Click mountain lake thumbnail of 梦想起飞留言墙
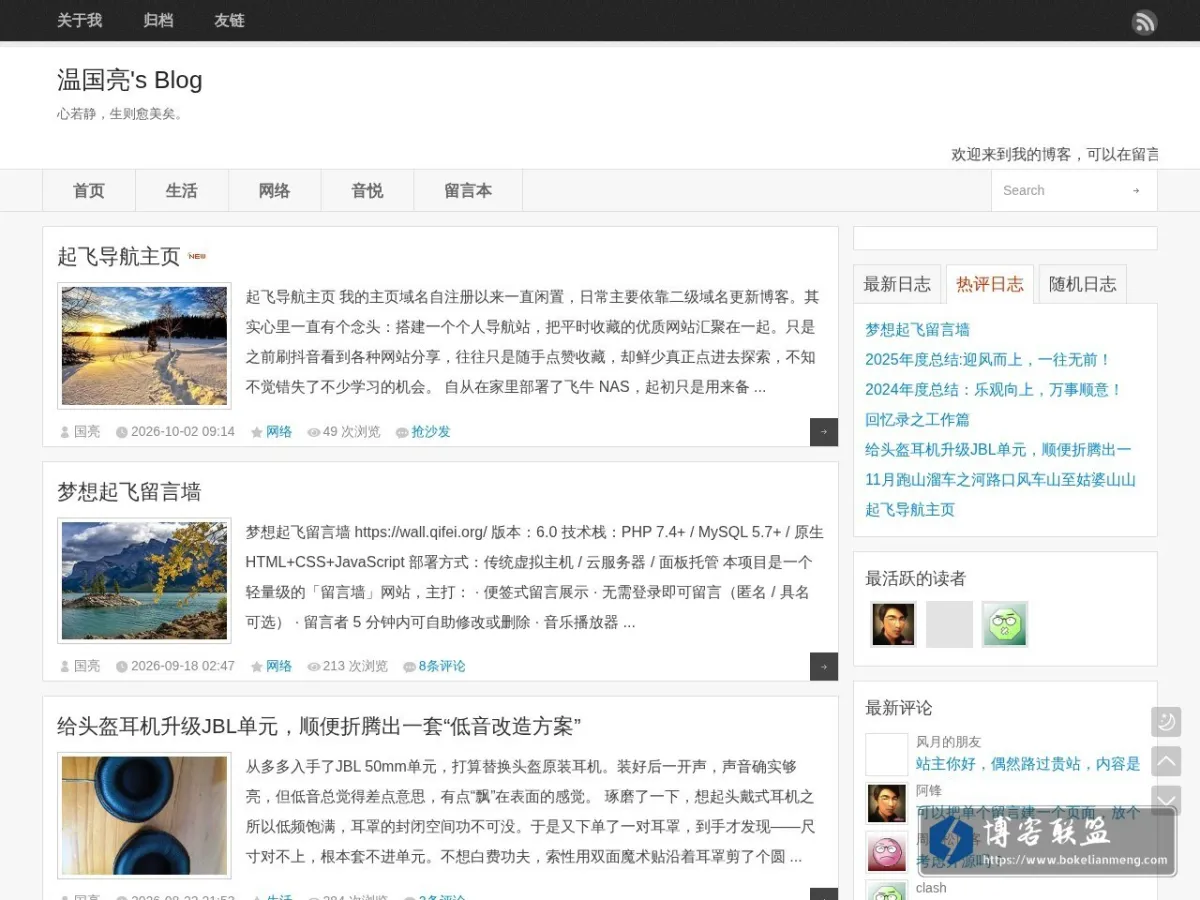The height and width of the screenshot is (900, 1200). click(144, 580)
